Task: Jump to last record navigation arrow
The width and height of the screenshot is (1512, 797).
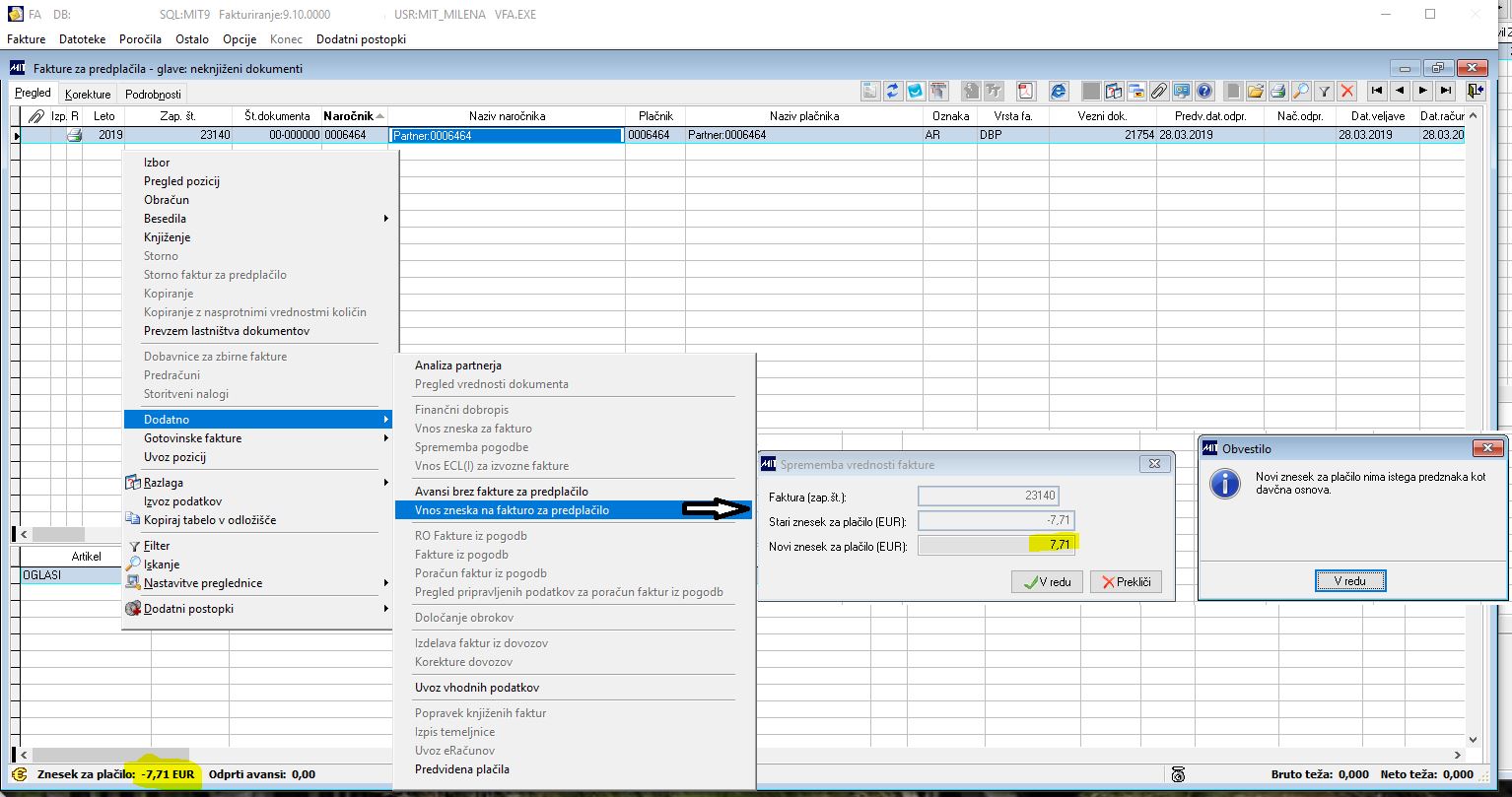Action: 1446,91
